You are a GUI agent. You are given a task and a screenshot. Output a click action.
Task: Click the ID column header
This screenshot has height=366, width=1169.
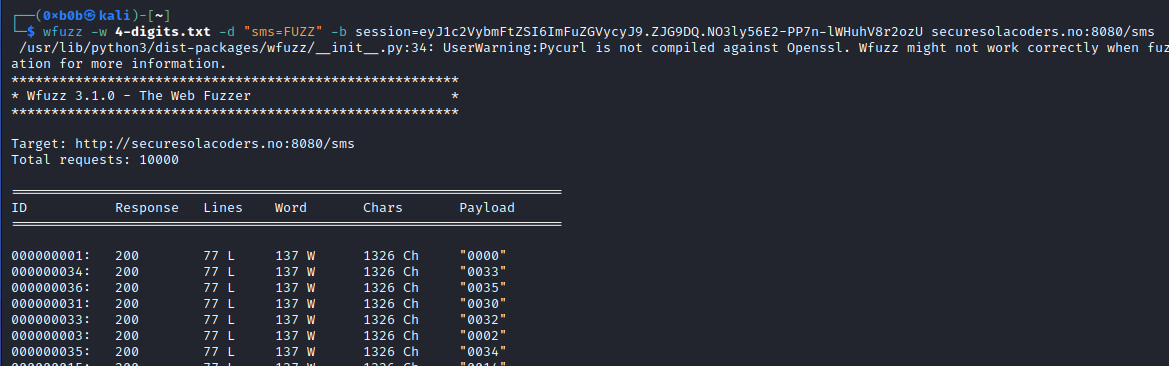[x=19, y=208]
